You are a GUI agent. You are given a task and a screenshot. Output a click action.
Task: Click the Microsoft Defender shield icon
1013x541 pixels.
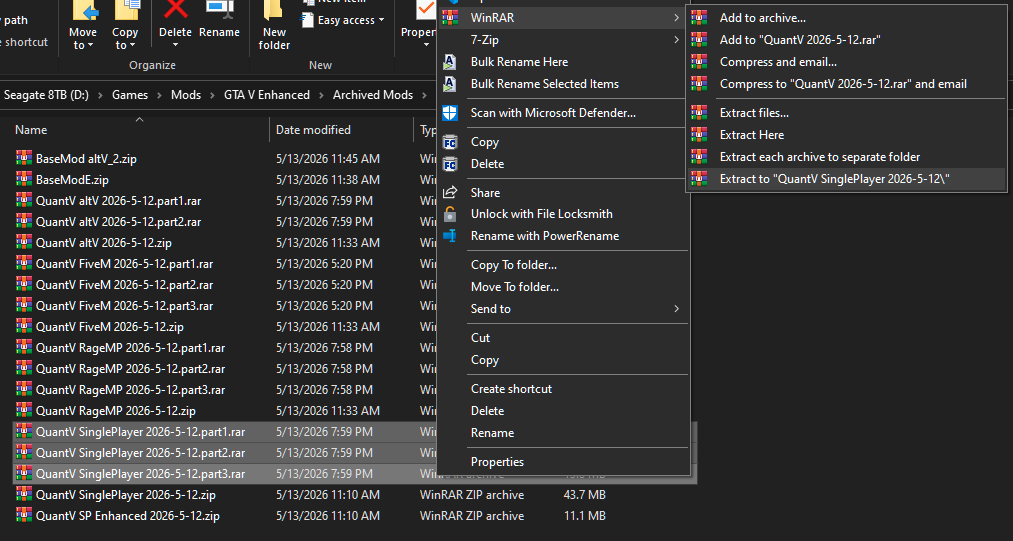tap(450, 113)
